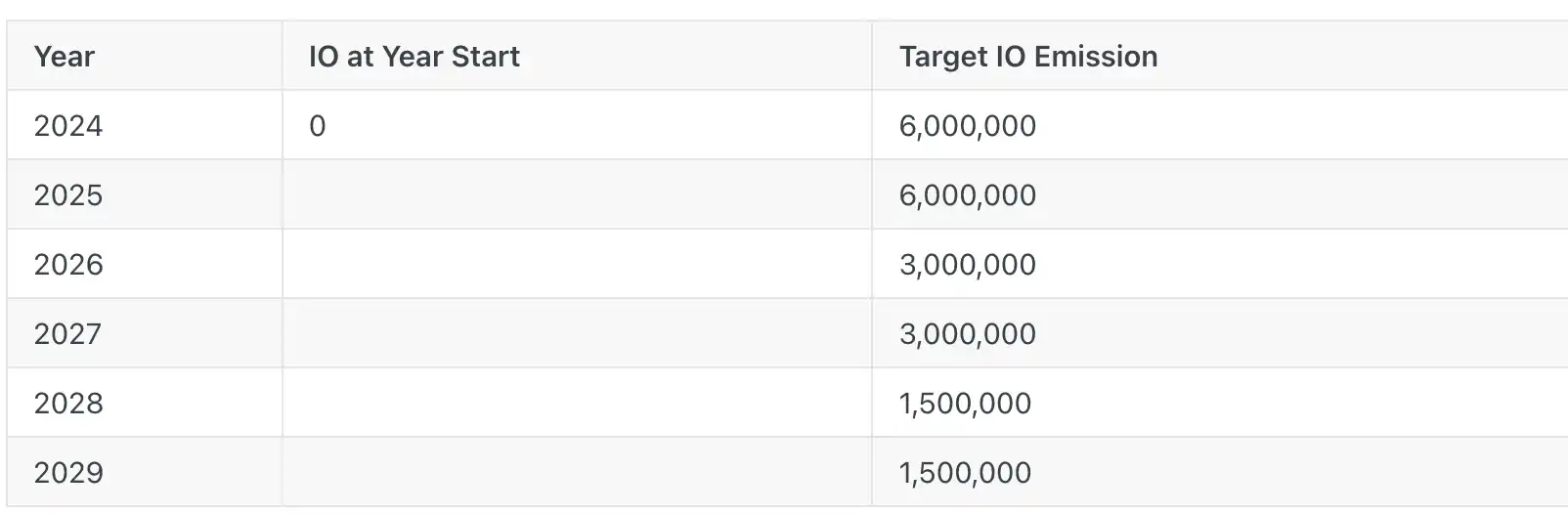The width and height of the screenshot is (1568, 514).
Task: Select the IO at Year Start header
Action: click(x=414, y=57)
